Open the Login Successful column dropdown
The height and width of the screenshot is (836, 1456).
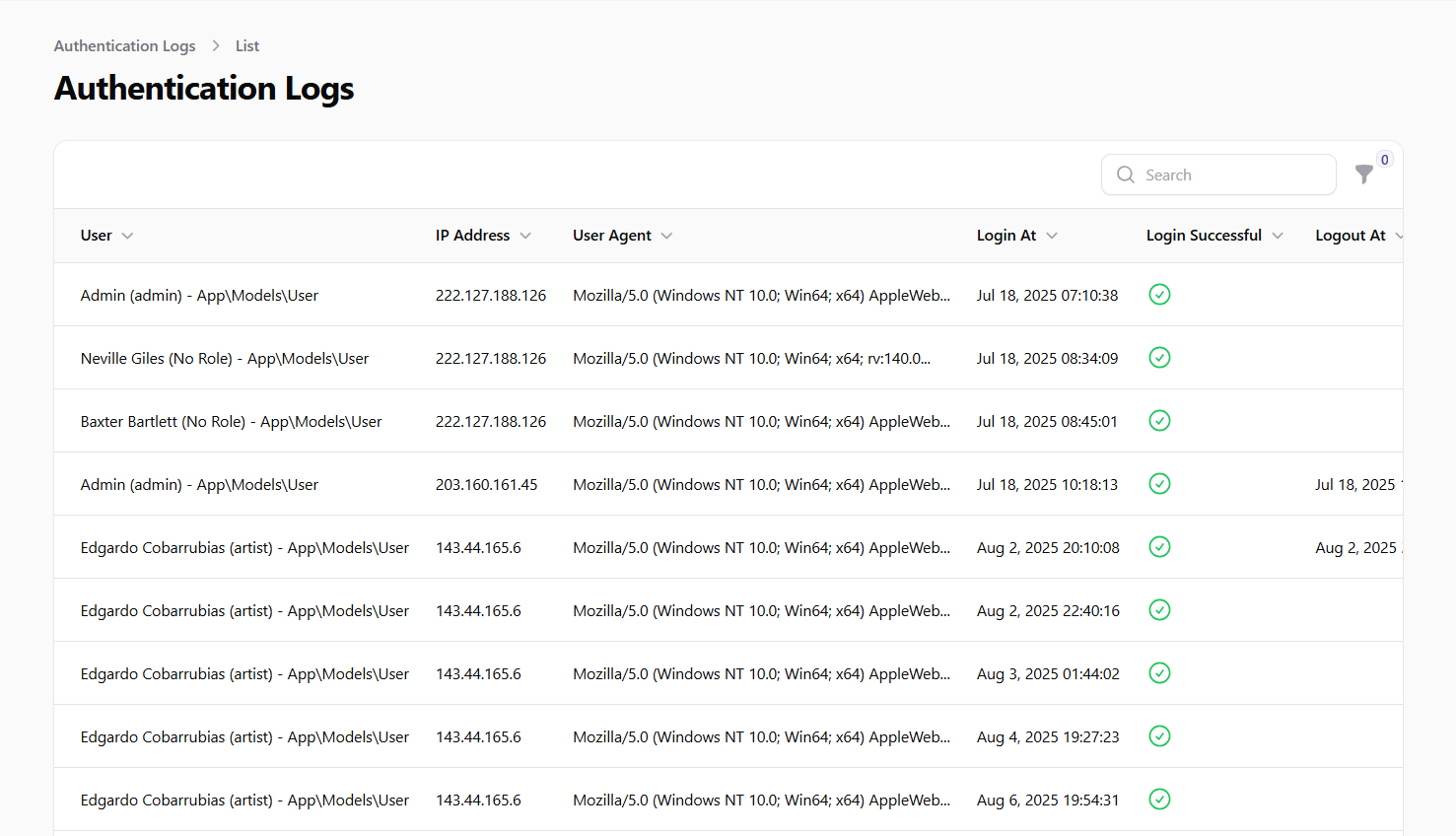click(1278, 235)
